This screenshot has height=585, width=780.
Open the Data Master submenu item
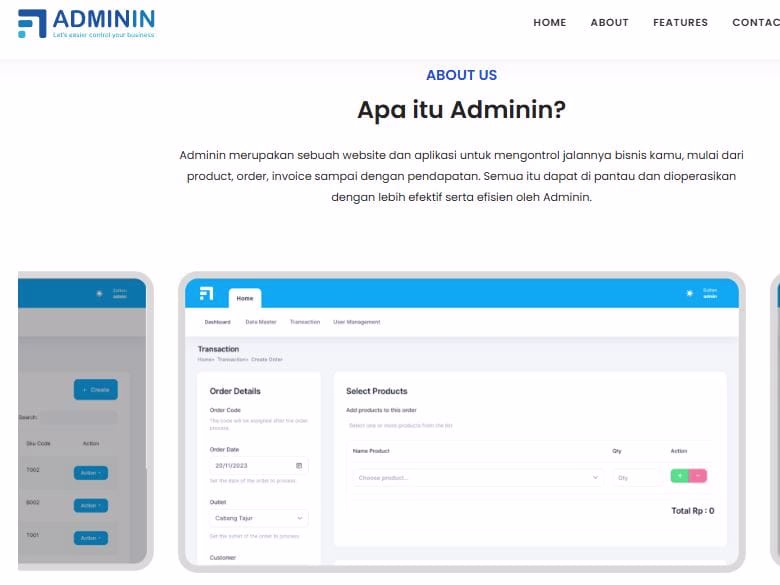click(x=261, y=322)
